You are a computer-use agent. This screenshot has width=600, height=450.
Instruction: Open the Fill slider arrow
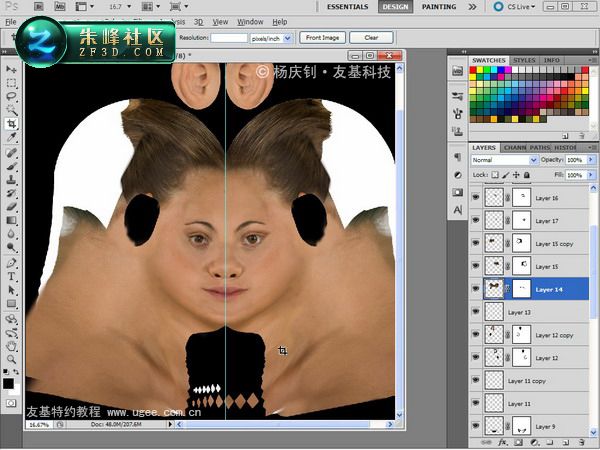[x=591, y=175]
